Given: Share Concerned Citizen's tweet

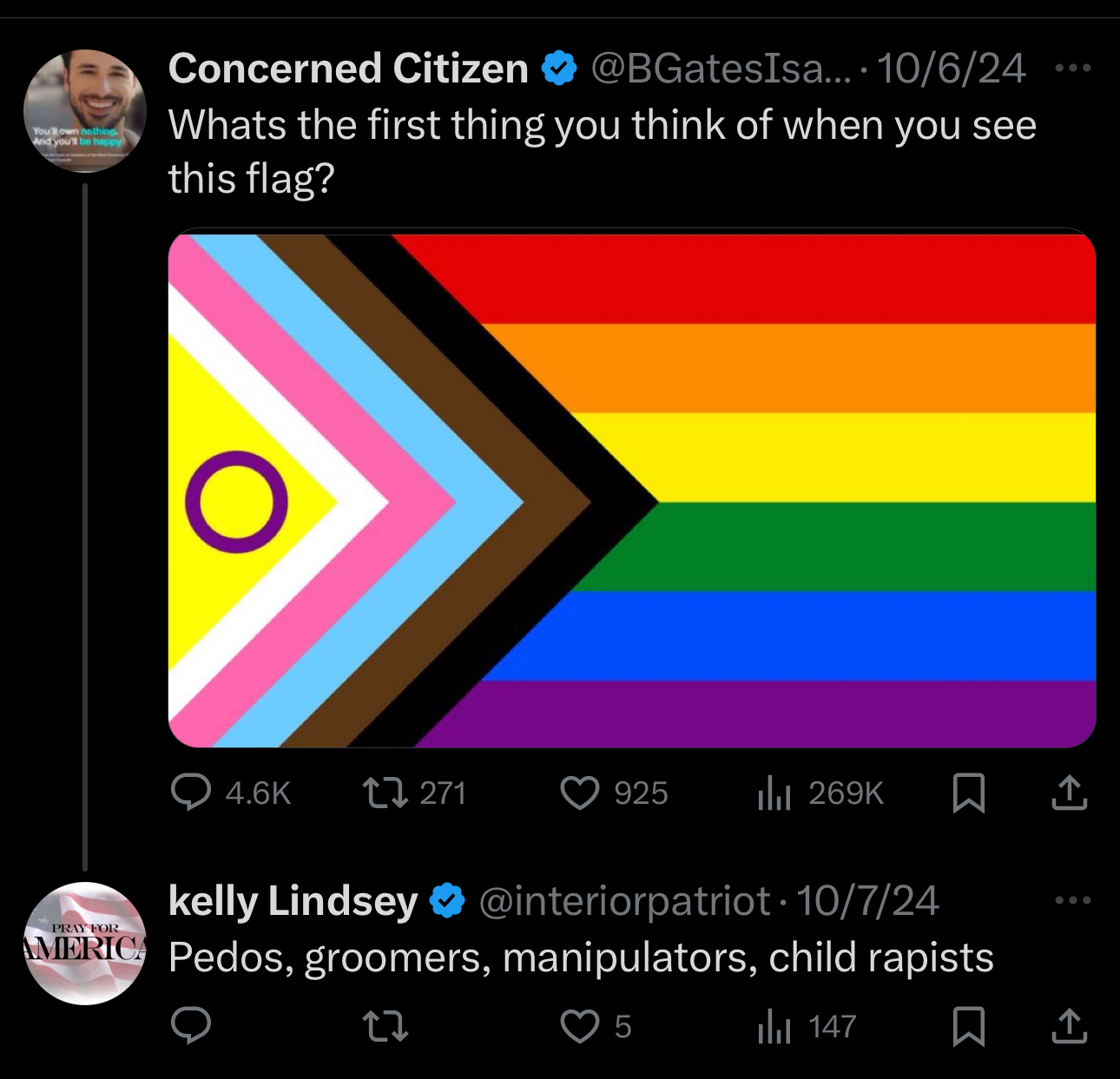Looking at the screenshot, I should (1070, 793).
